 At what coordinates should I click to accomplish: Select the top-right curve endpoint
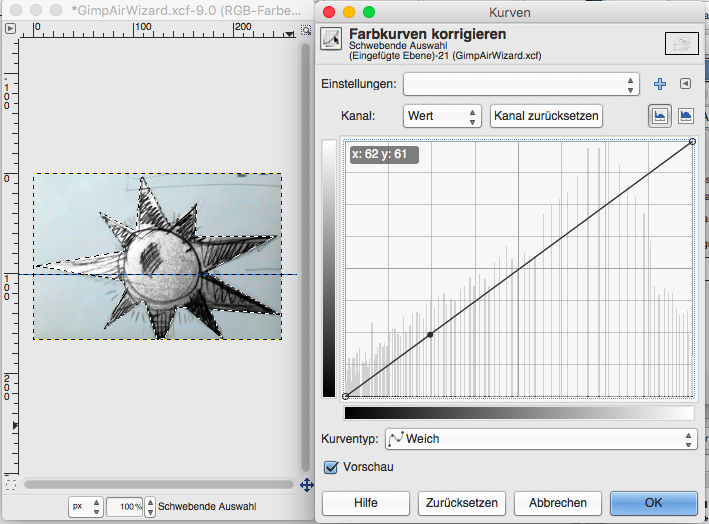692,142
